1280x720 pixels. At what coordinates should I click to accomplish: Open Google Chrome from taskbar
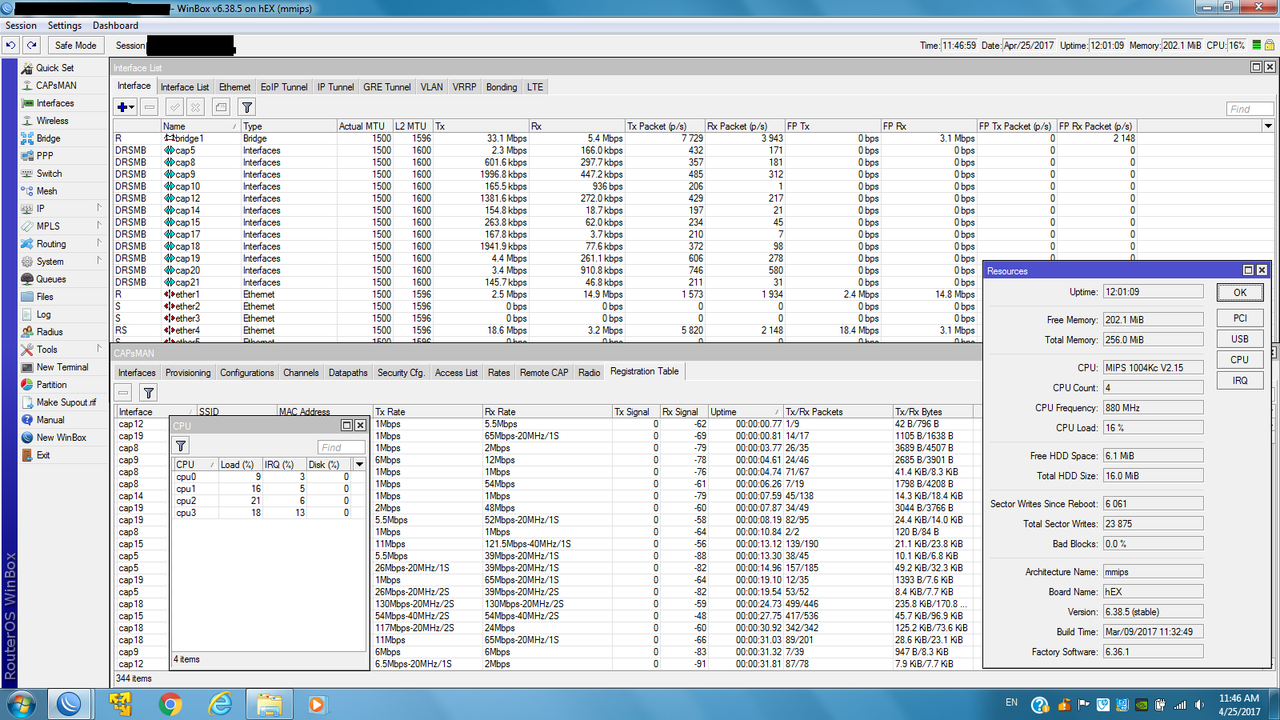click(170, 704)
